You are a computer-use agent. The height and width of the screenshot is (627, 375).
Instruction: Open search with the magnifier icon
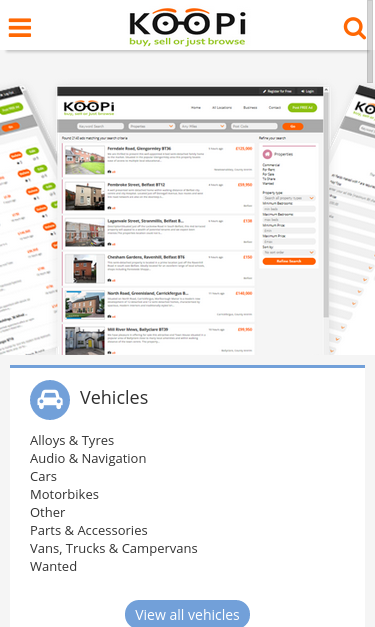tap(355, 28)
